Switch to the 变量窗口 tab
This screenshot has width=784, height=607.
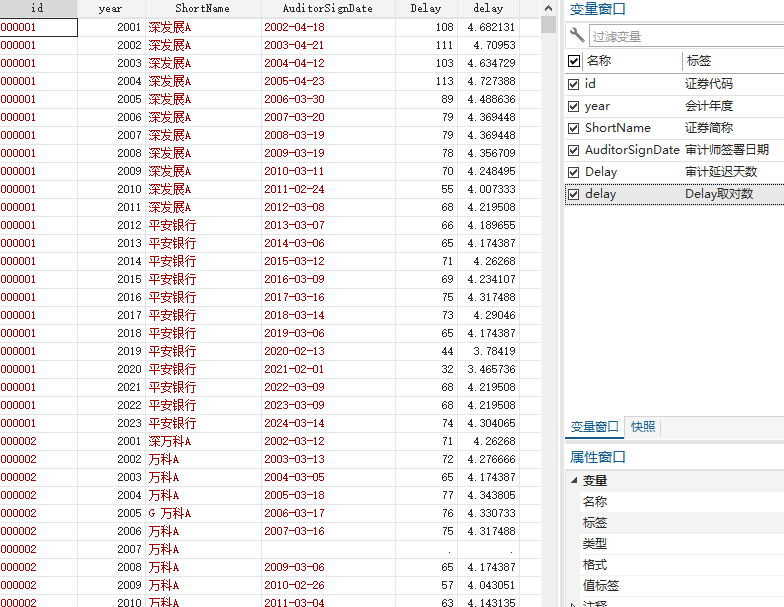(594, 427)
